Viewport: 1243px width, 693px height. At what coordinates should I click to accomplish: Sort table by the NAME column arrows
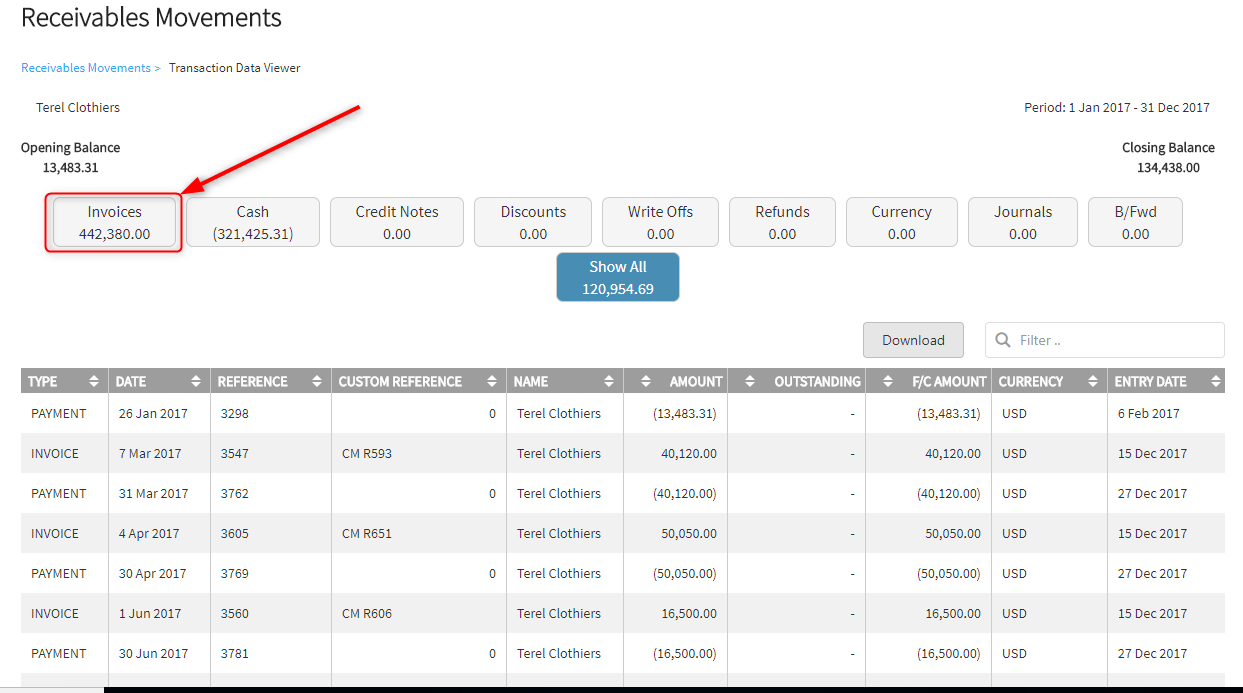[608, 381]
